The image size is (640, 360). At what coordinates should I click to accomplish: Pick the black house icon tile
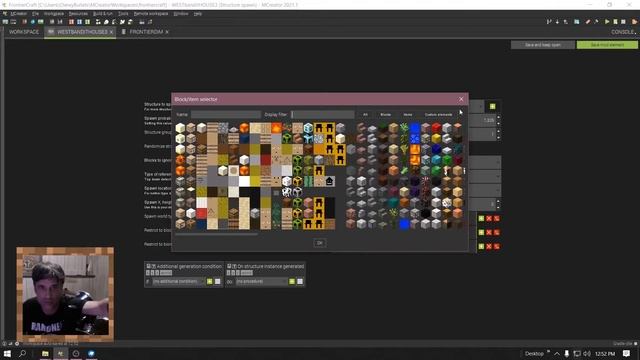329,181
